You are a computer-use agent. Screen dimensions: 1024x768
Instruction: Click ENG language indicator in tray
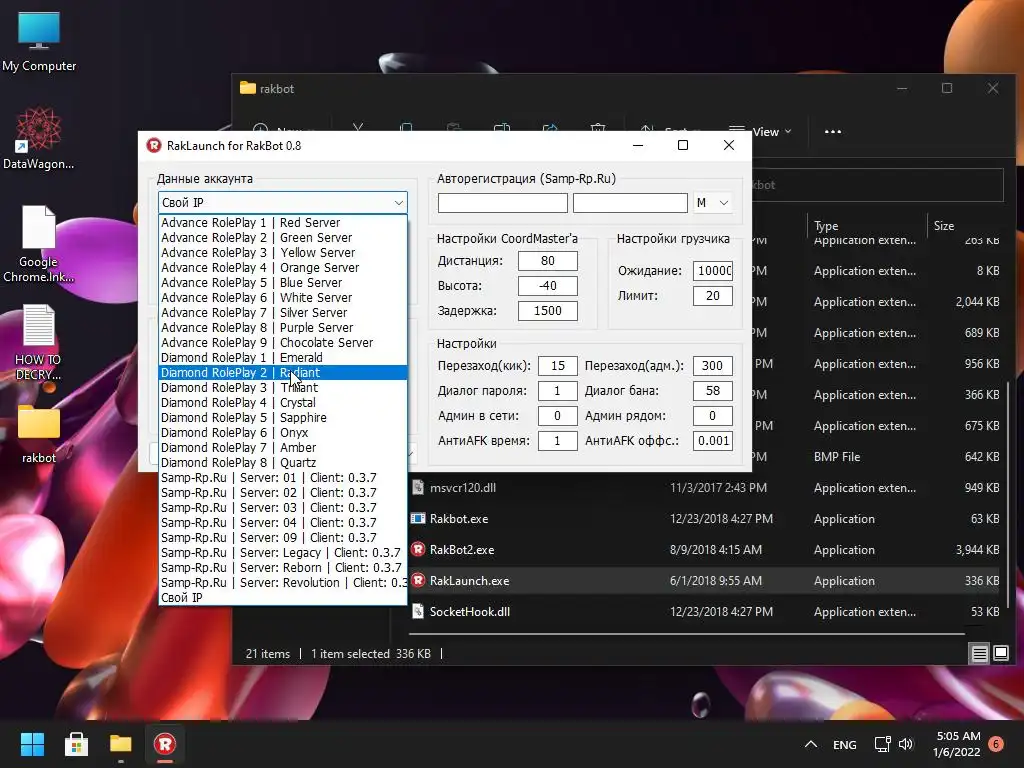click(x=844, y=744)
